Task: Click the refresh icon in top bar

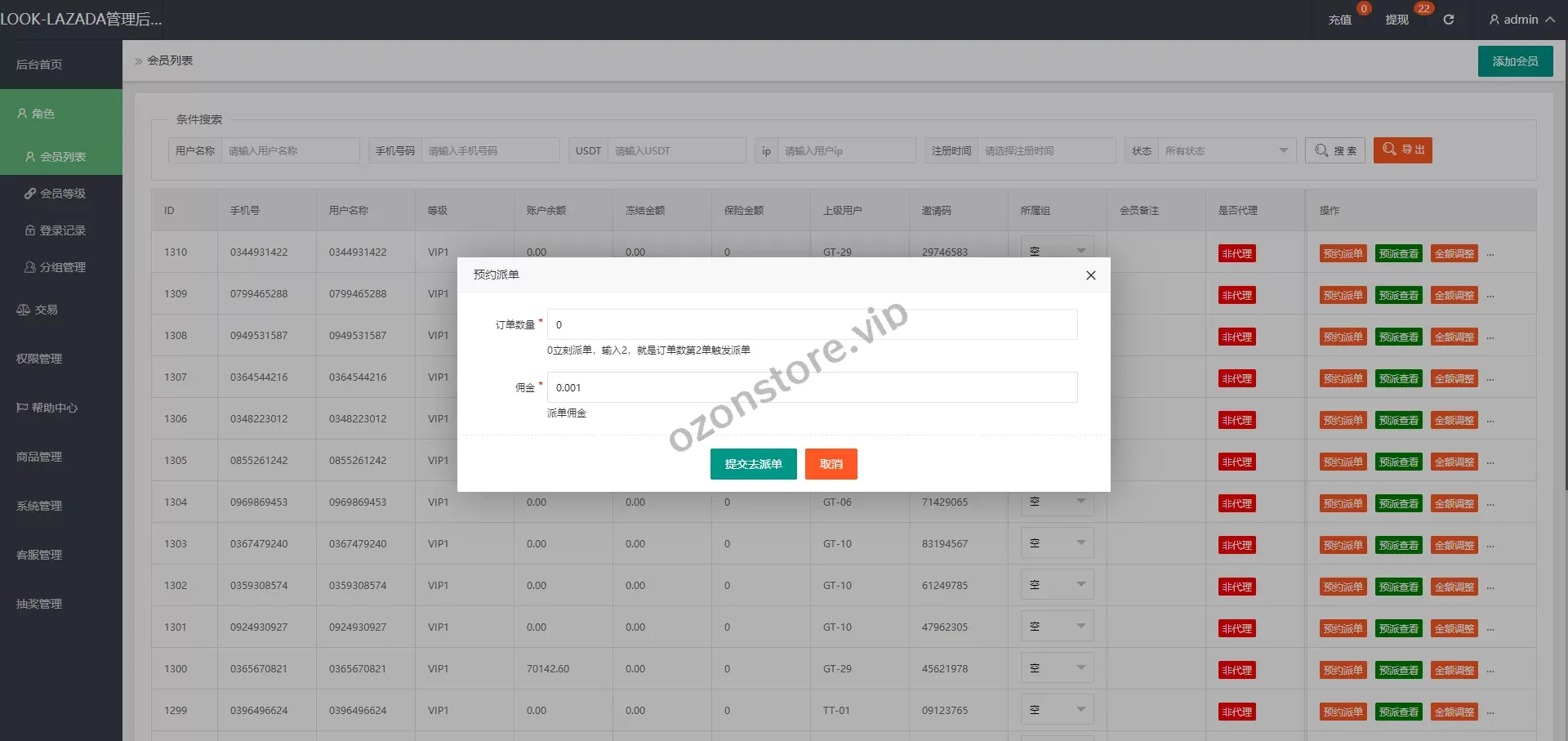Action: 1448,20
